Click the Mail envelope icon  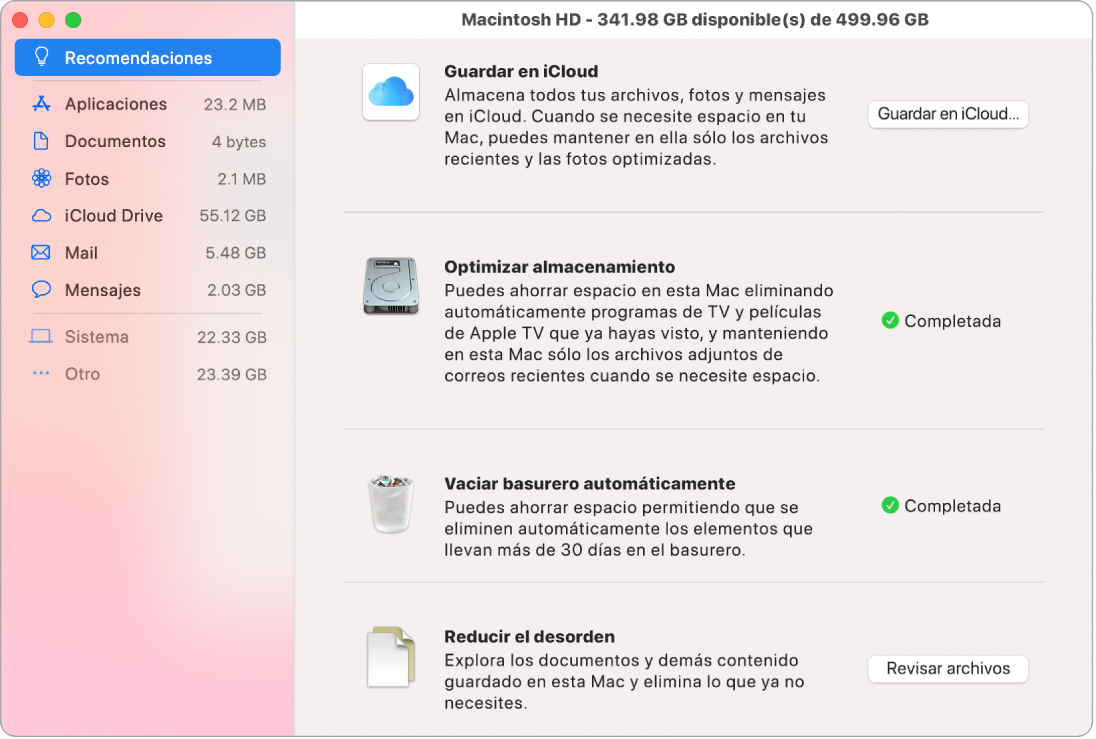tap(40, 252)
